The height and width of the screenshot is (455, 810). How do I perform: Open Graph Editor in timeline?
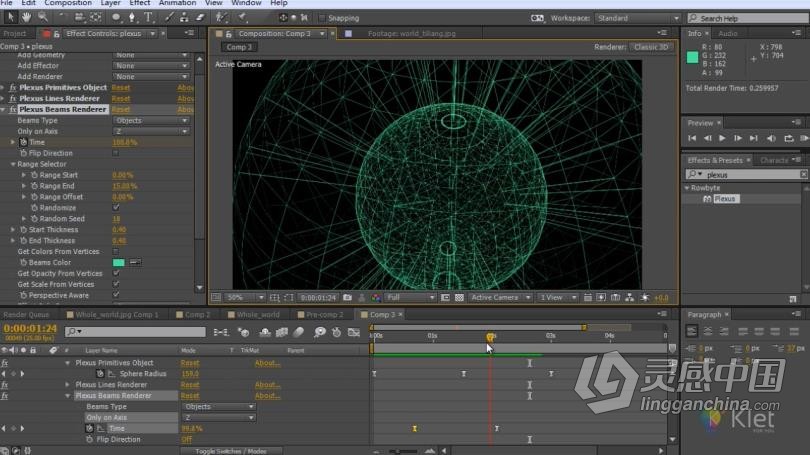pos(353,332)
